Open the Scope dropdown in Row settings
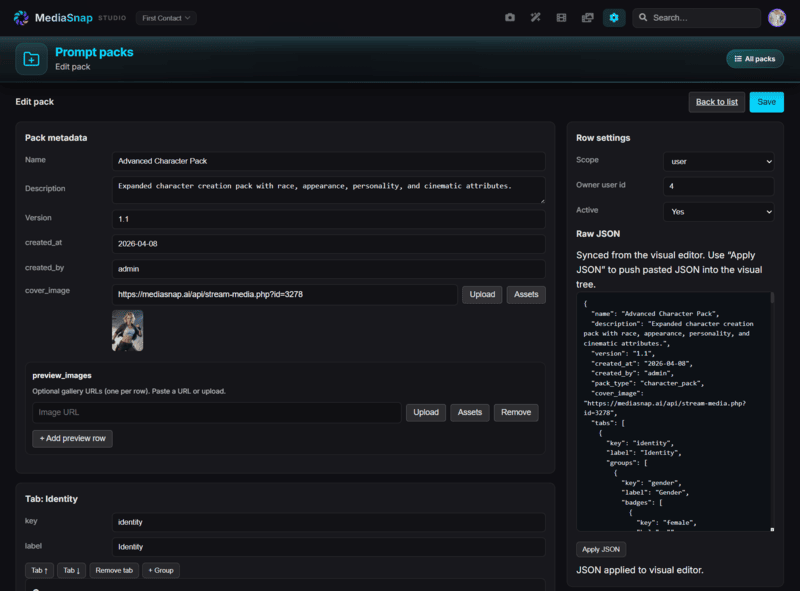The width and height of the screenshot is (800, 591). click(720, 160)
